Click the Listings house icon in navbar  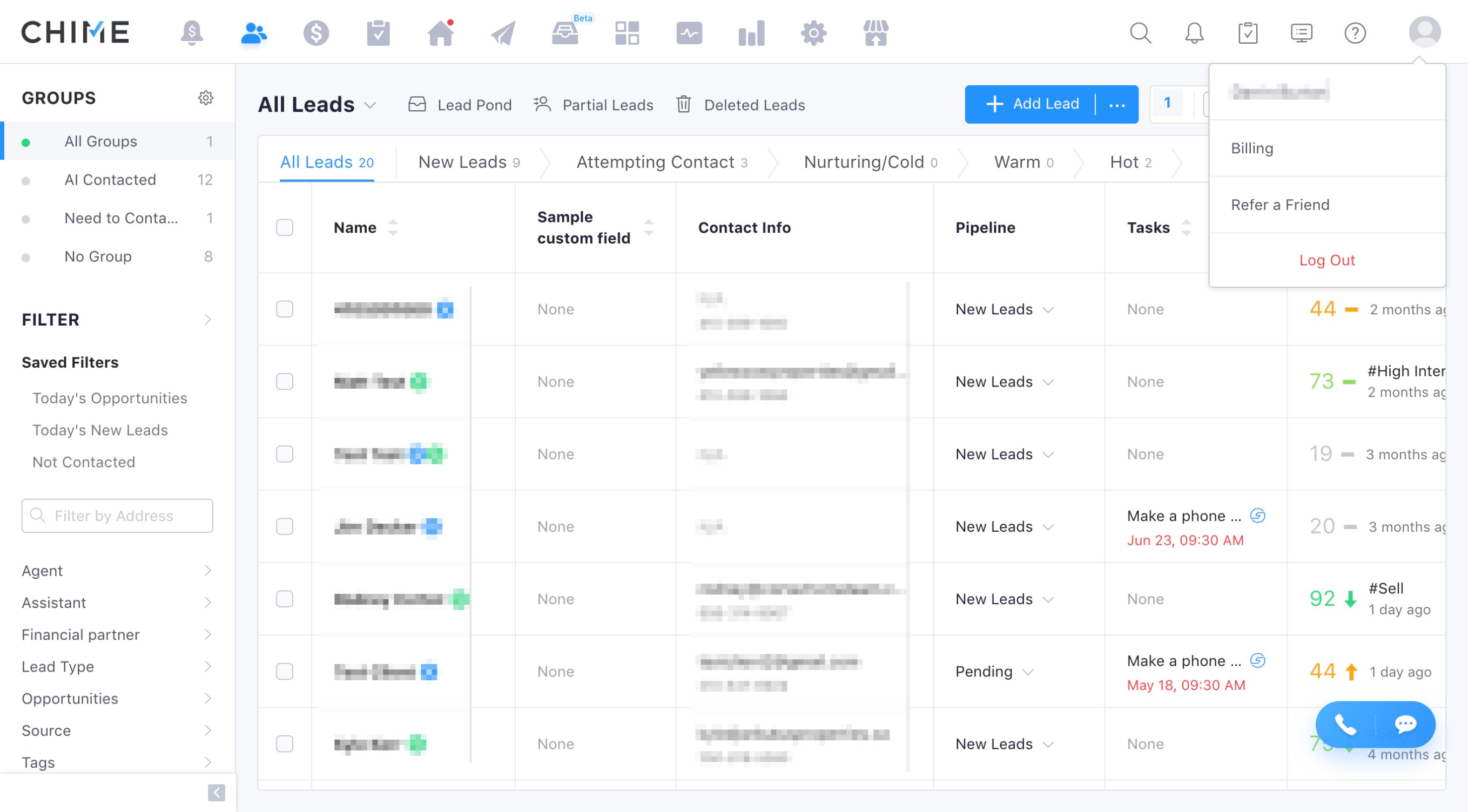[x=441, y=33]
